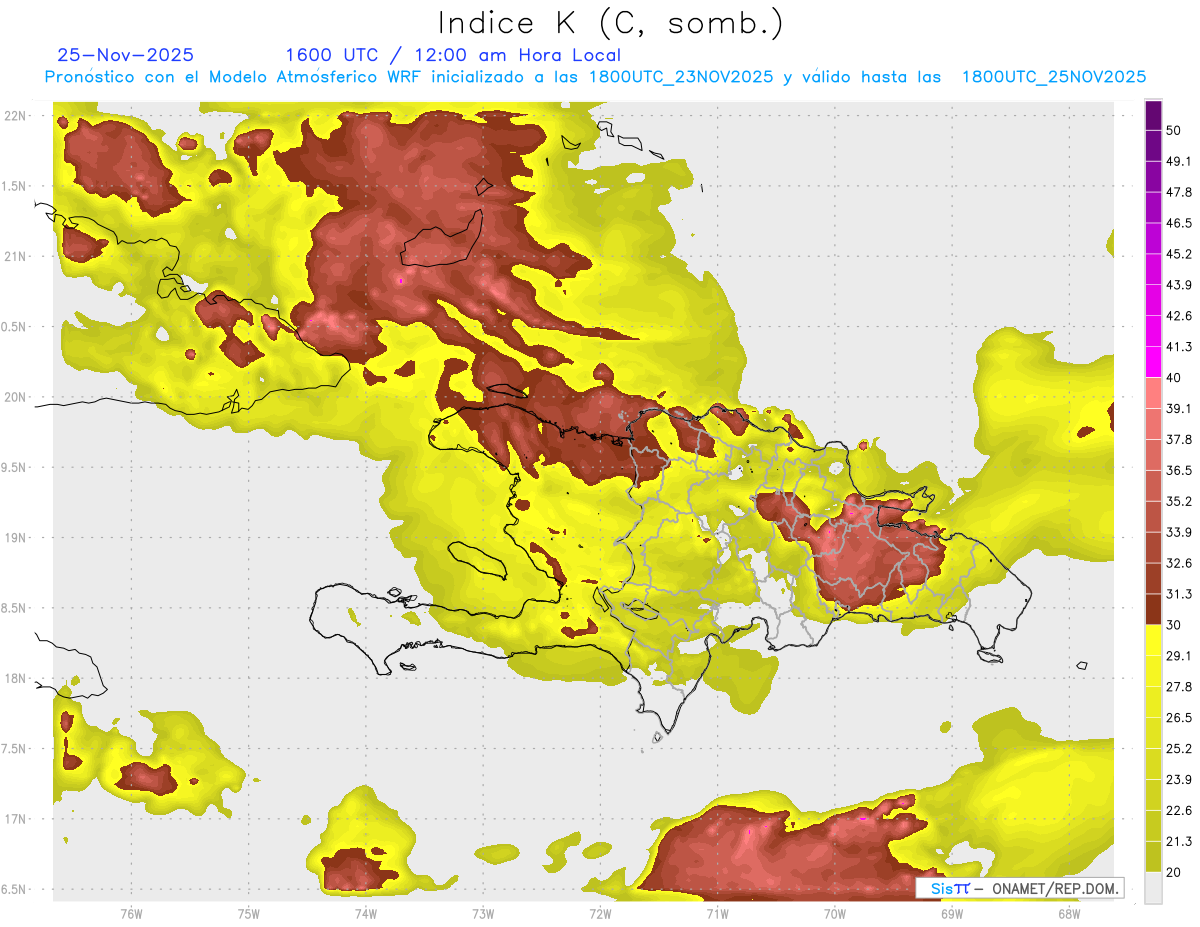1200x927 pixels.
Task: Click the colorbar value "32.6"
Action: tap(1179, 563)
